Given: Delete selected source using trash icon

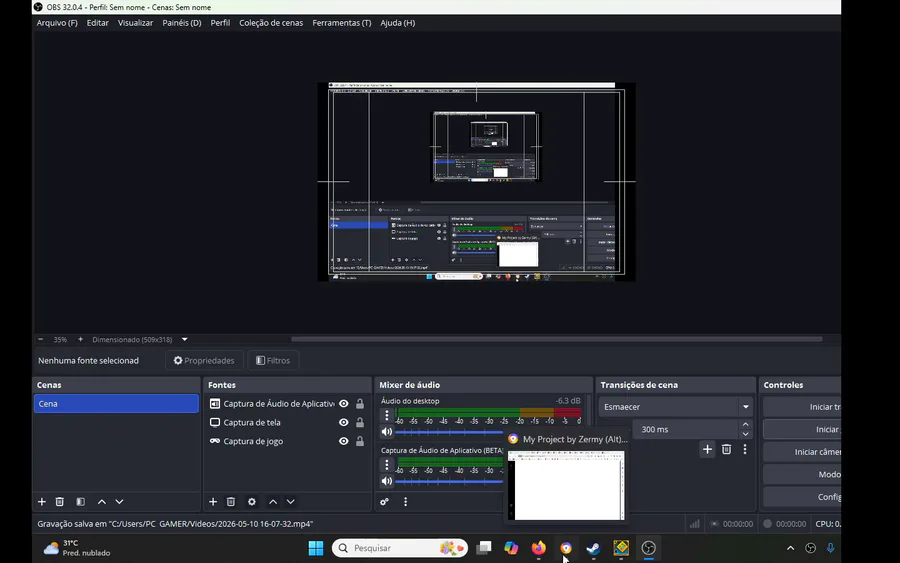Looking at the screenshot, I should click(231, 502).
